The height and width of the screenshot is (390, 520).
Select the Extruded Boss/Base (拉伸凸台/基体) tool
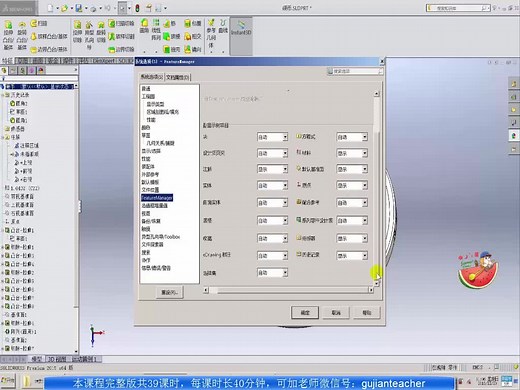click(x=8, y=35)
